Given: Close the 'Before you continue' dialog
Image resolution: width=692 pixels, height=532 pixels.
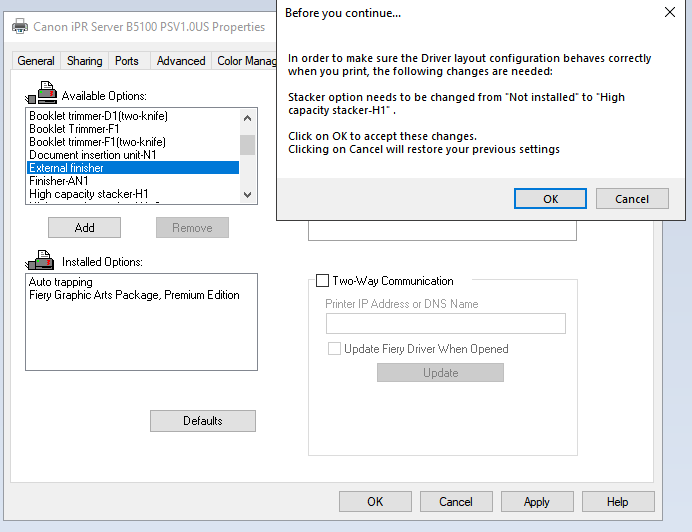Looking at the screenshot, I should [669, 13].
